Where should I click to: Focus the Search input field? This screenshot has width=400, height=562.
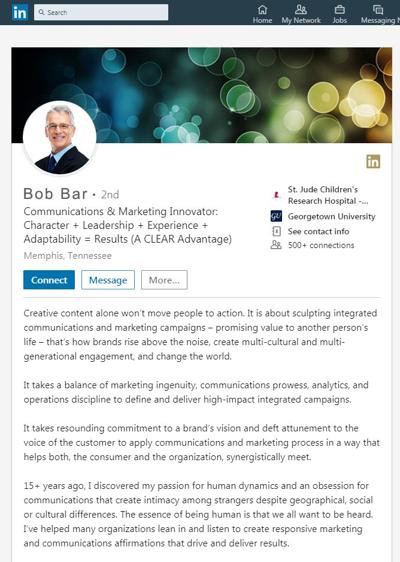[x=101, y=12]
